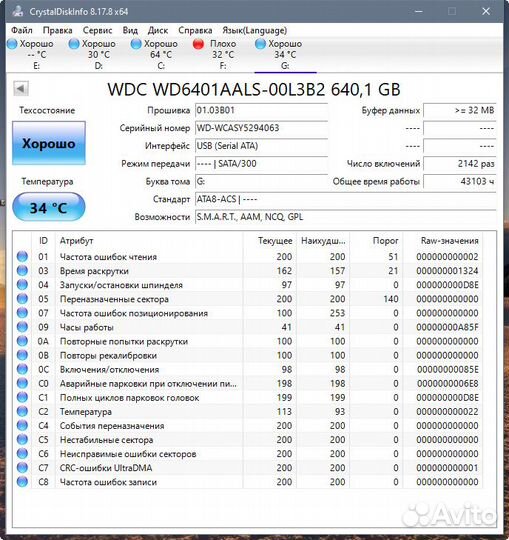
Task: Click status orb of attribute C8
Action: [x=22, y=482]
